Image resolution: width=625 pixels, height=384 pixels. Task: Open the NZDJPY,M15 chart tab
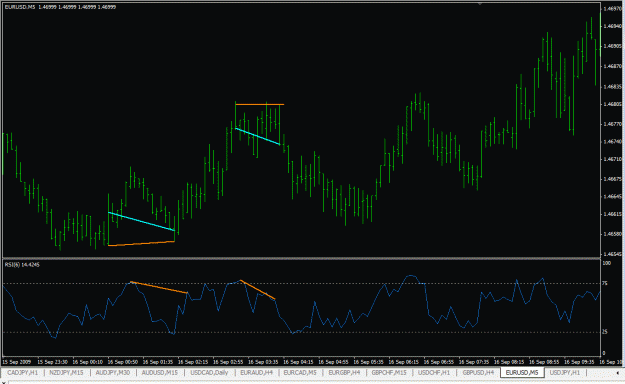click(x=66, y=373)
